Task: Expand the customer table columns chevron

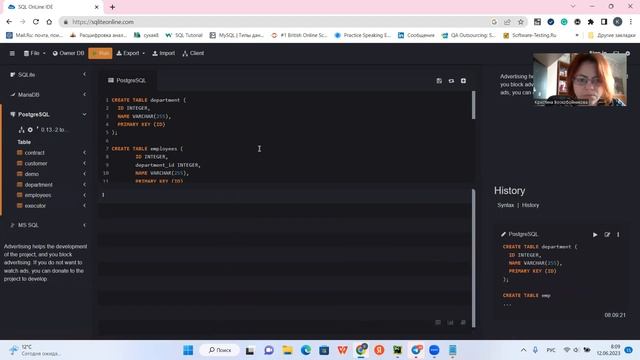Action: tap(84, 163)
